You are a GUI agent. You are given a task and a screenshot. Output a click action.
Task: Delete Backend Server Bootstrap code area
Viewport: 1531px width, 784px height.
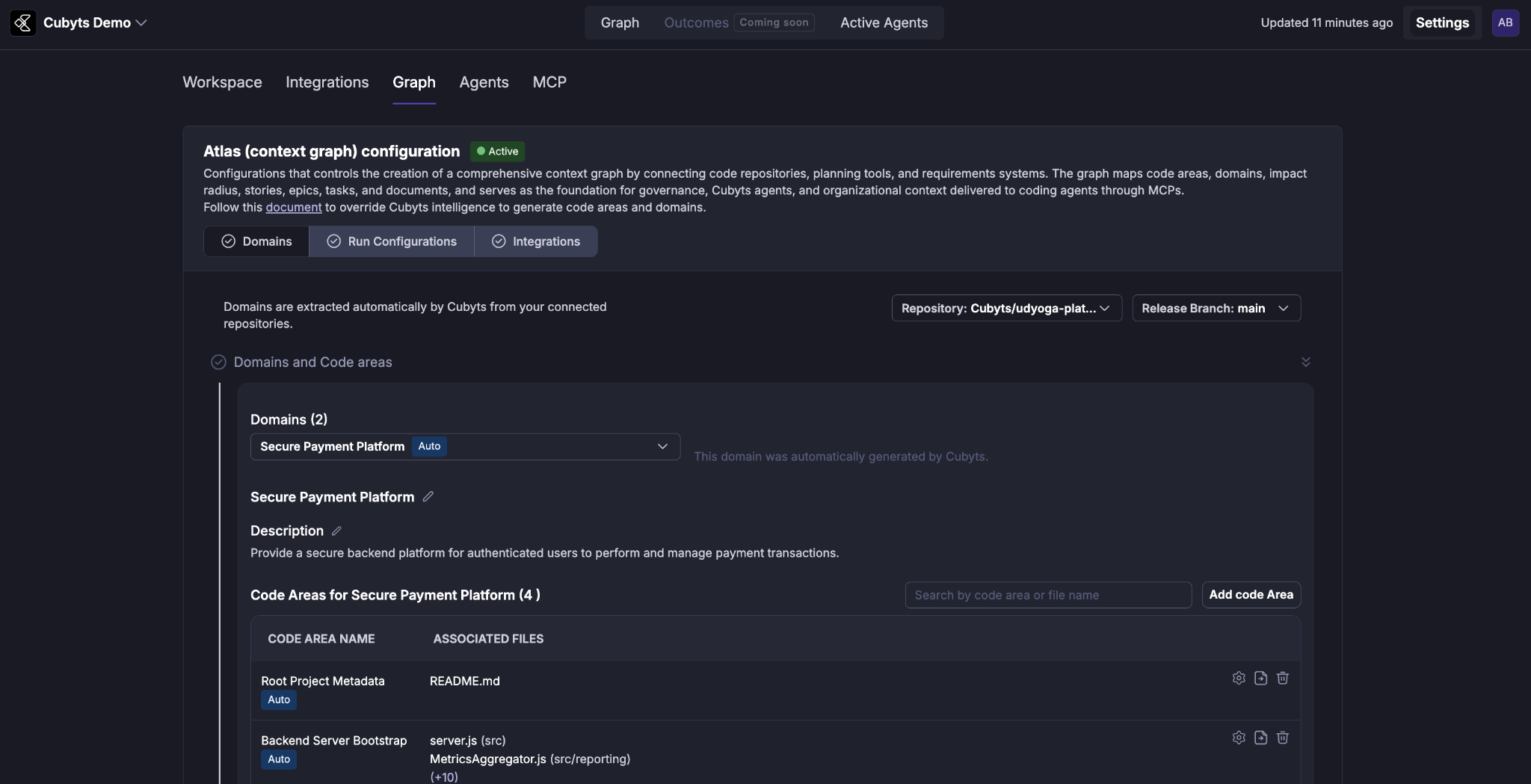pos(1283,738)
